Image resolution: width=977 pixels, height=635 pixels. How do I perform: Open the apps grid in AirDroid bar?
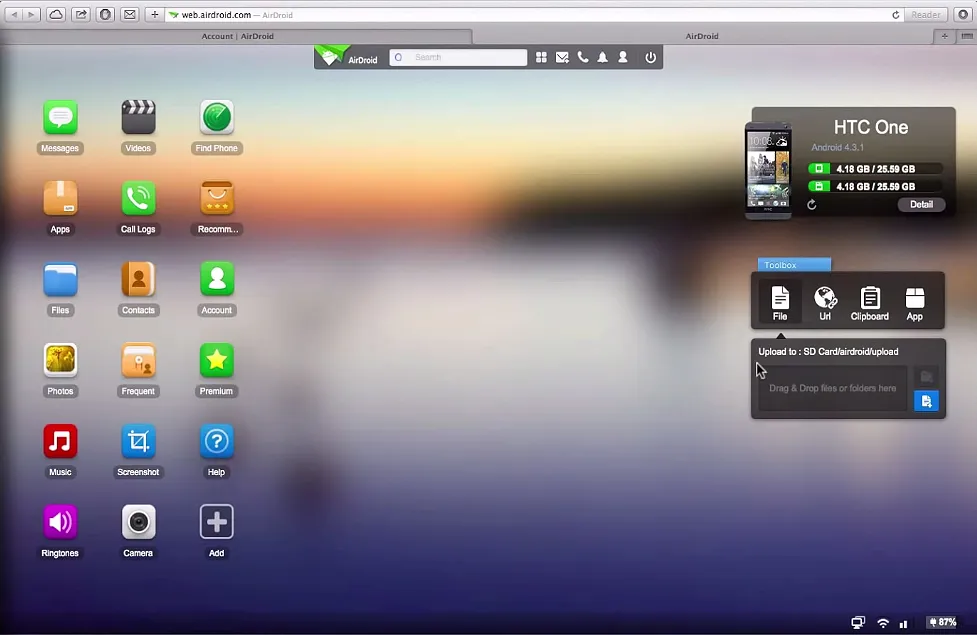541,57
